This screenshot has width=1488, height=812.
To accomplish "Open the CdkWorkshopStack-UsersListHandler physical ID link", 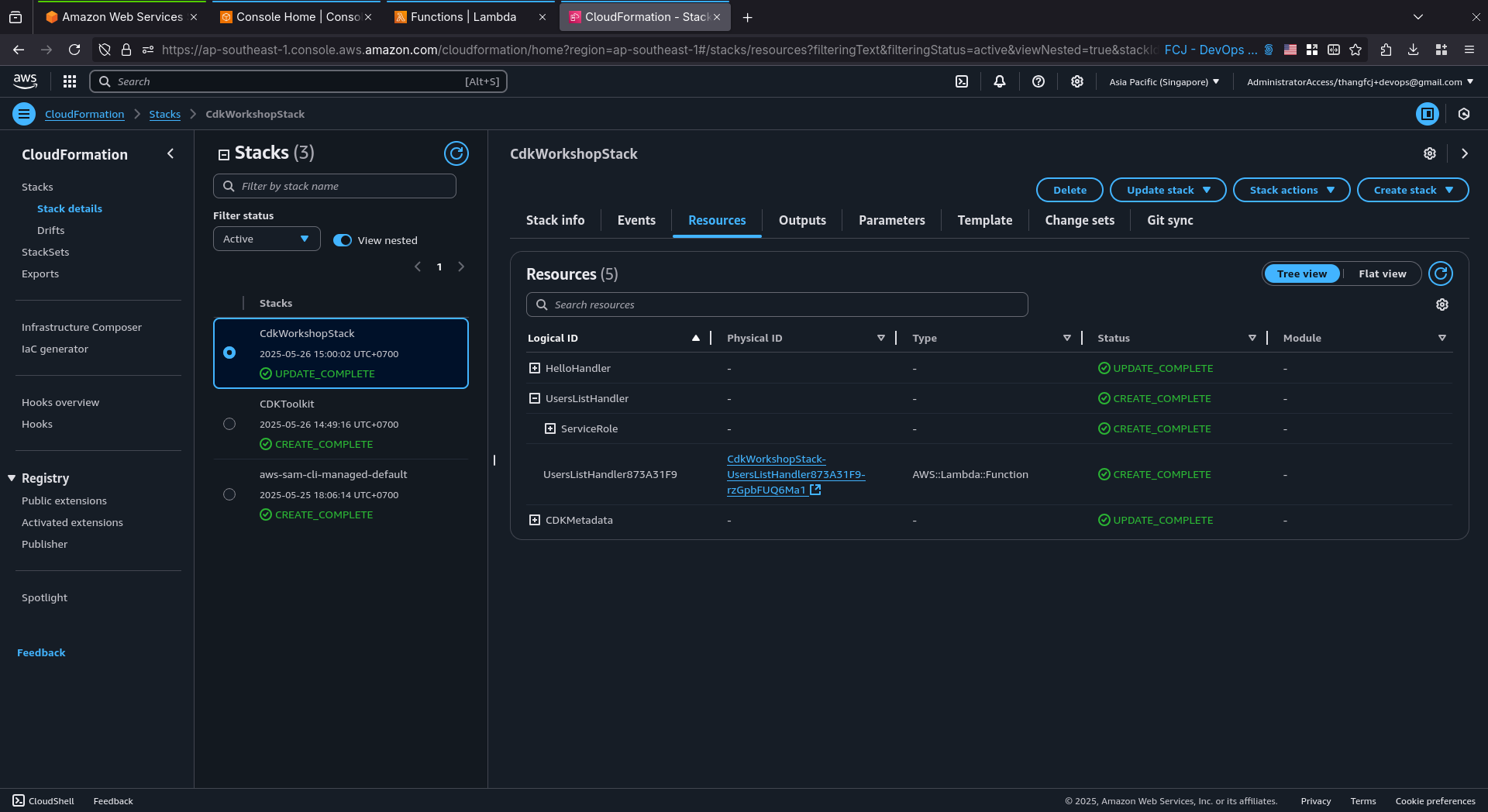I will tap(796, 474).
